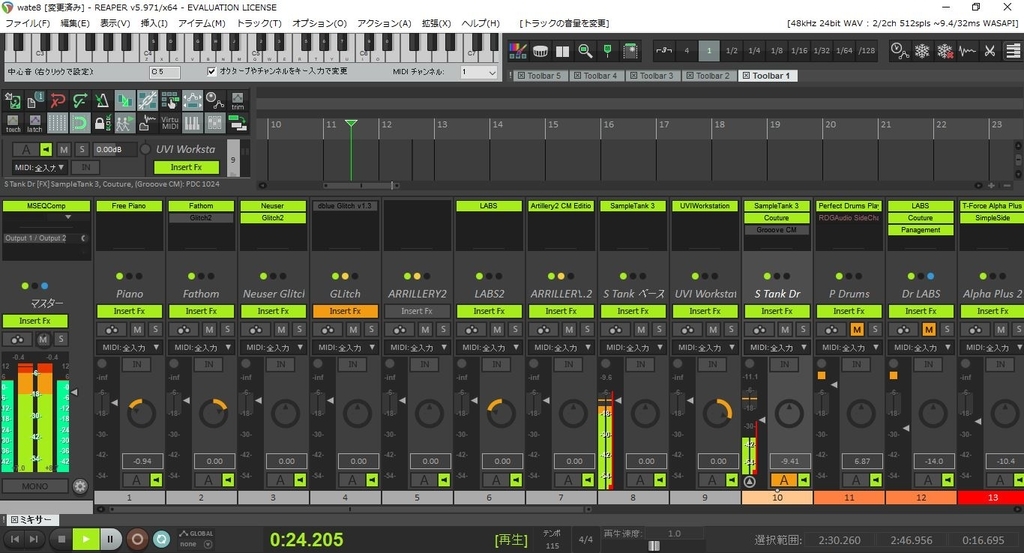This screenshot has height=553, width=1024.
Task: Switch to the Toolbar 5 tab
Action: 539,76
